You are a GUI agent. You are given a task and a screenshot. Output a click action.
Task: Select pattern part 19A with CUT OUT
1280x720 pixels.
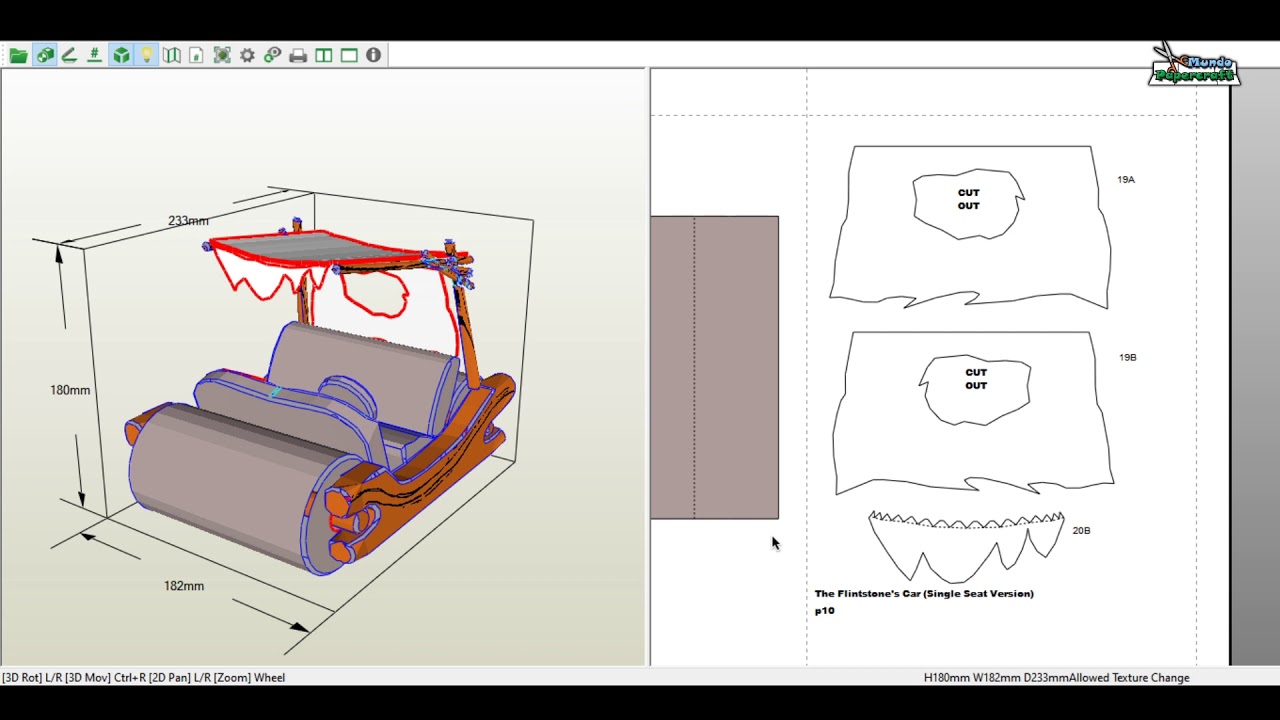click(970, 226)
